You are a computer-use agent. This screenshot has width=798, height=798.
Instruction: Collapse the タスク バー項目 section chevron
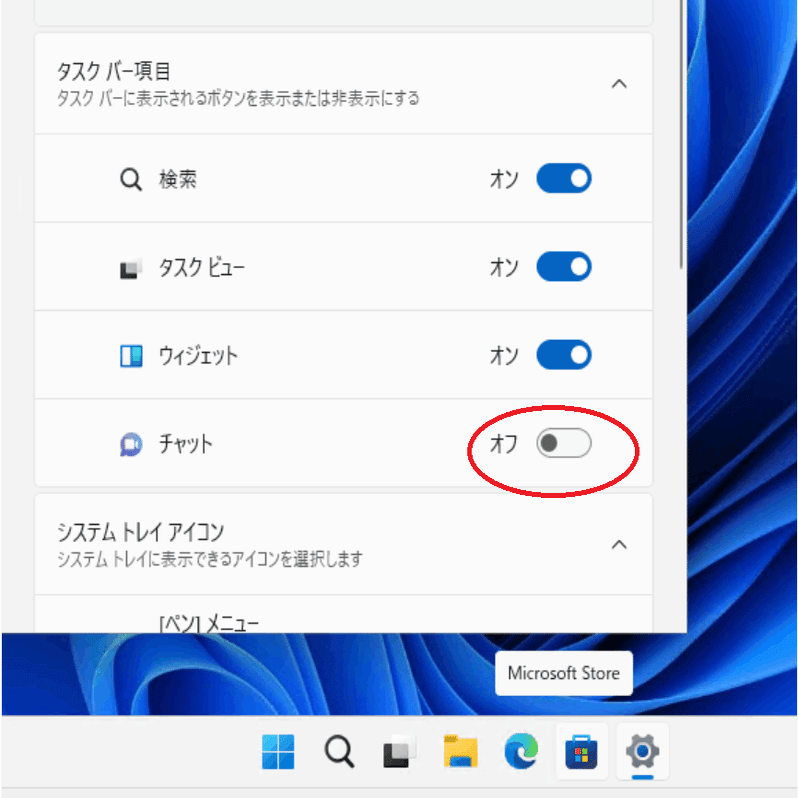point(619,84)
